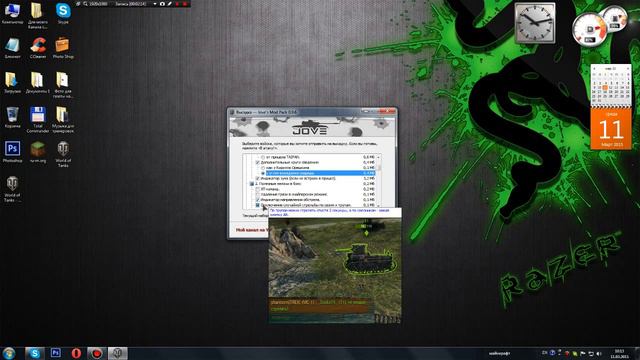Click the volume icon in system tray

(599, 353)
